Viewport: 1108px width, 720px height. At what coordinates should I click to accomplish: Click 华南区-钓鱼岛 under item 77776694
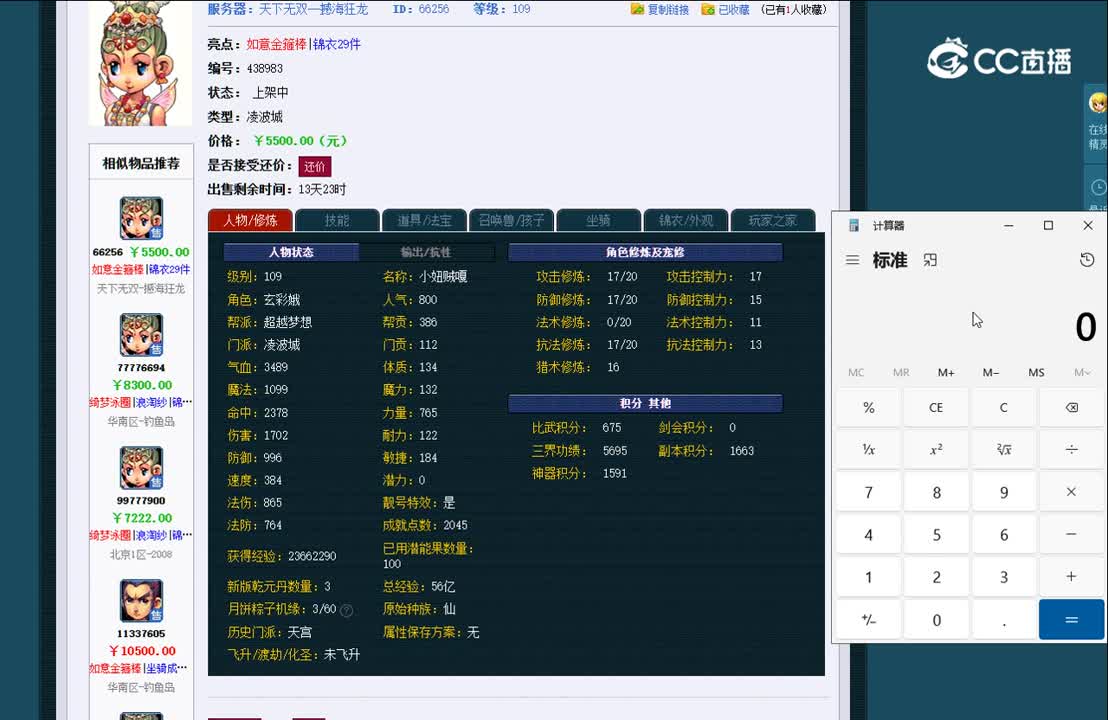(141, 422)
